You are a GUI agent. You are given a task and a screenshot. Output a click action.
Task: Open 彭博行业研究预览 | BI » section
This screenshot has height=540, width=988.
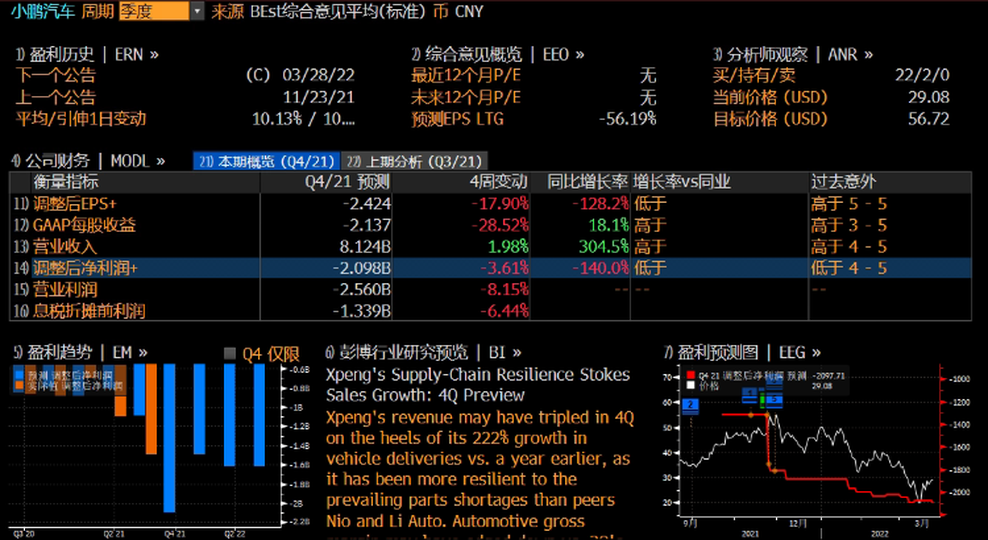[x=423, y=352]
